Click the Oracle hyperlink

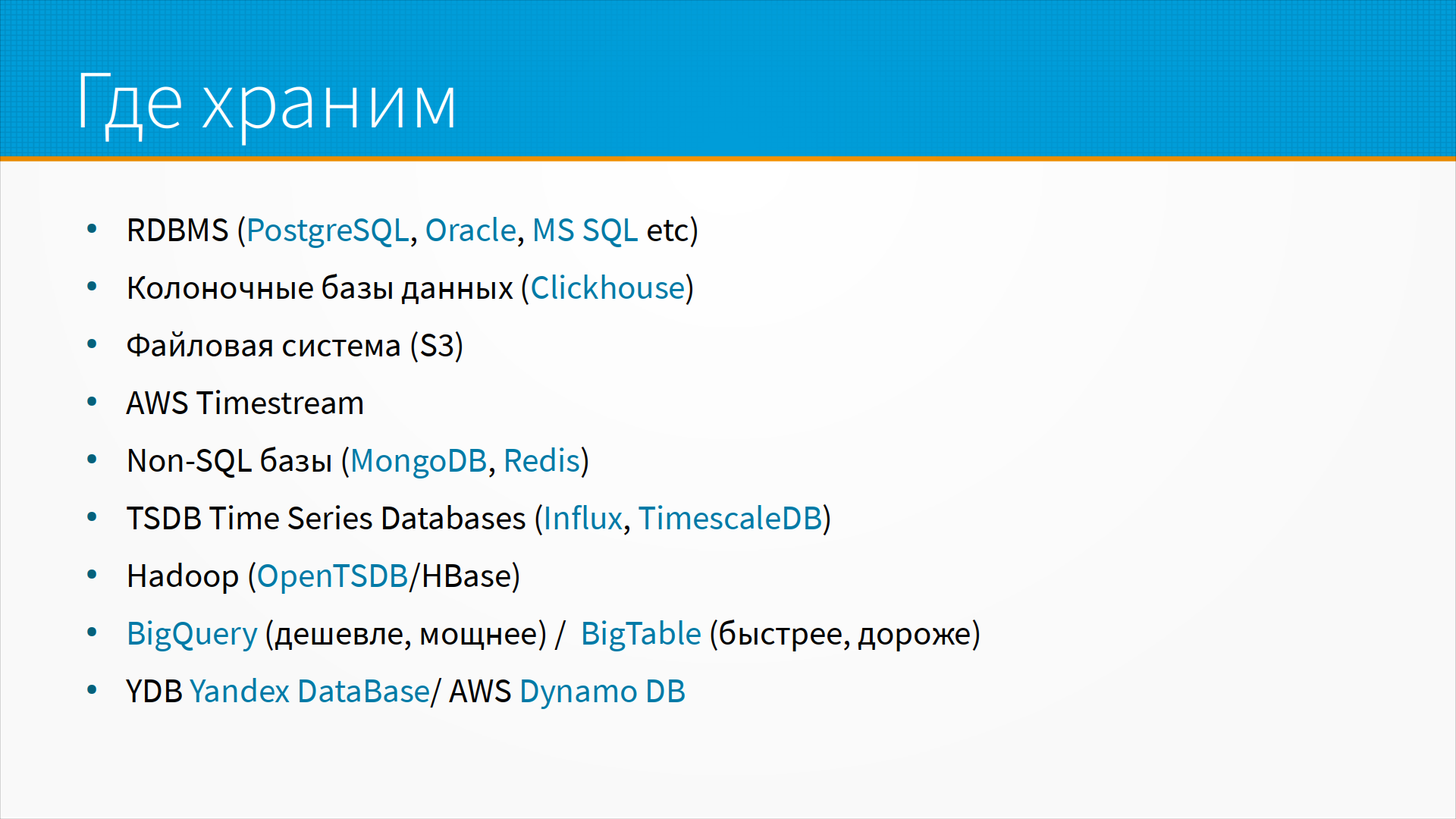470,231
